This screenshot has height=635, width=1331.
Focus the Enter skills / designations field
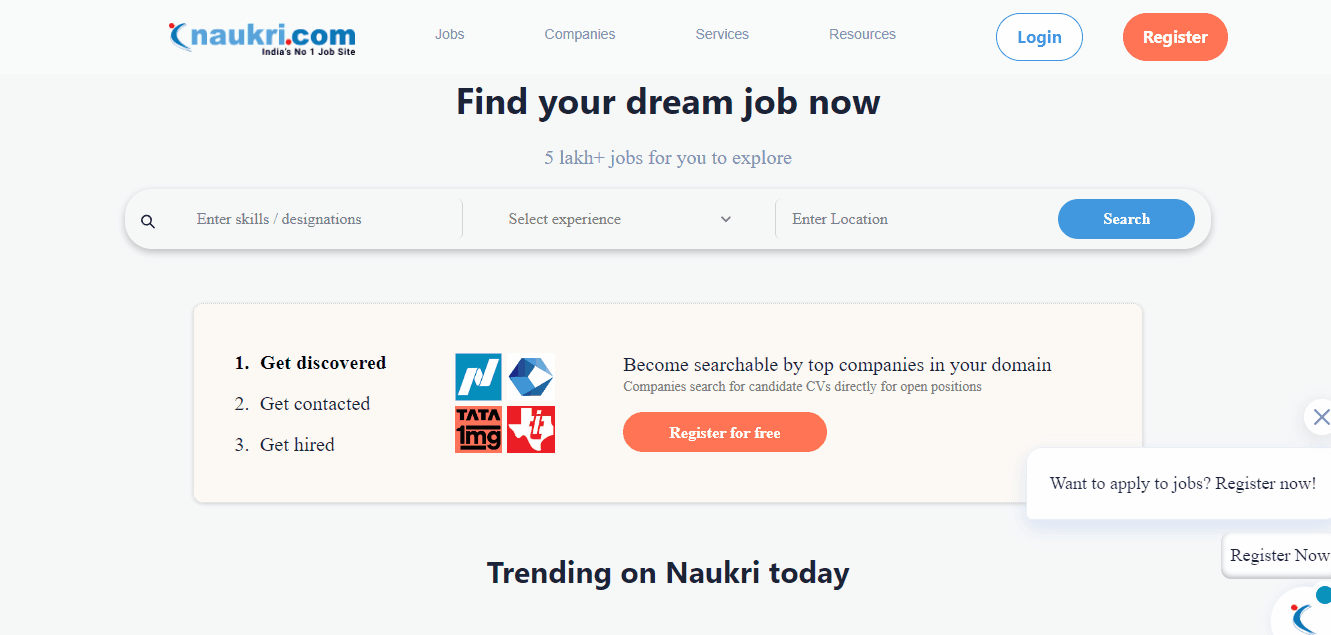pyautogui.click(x=320, y=219)
